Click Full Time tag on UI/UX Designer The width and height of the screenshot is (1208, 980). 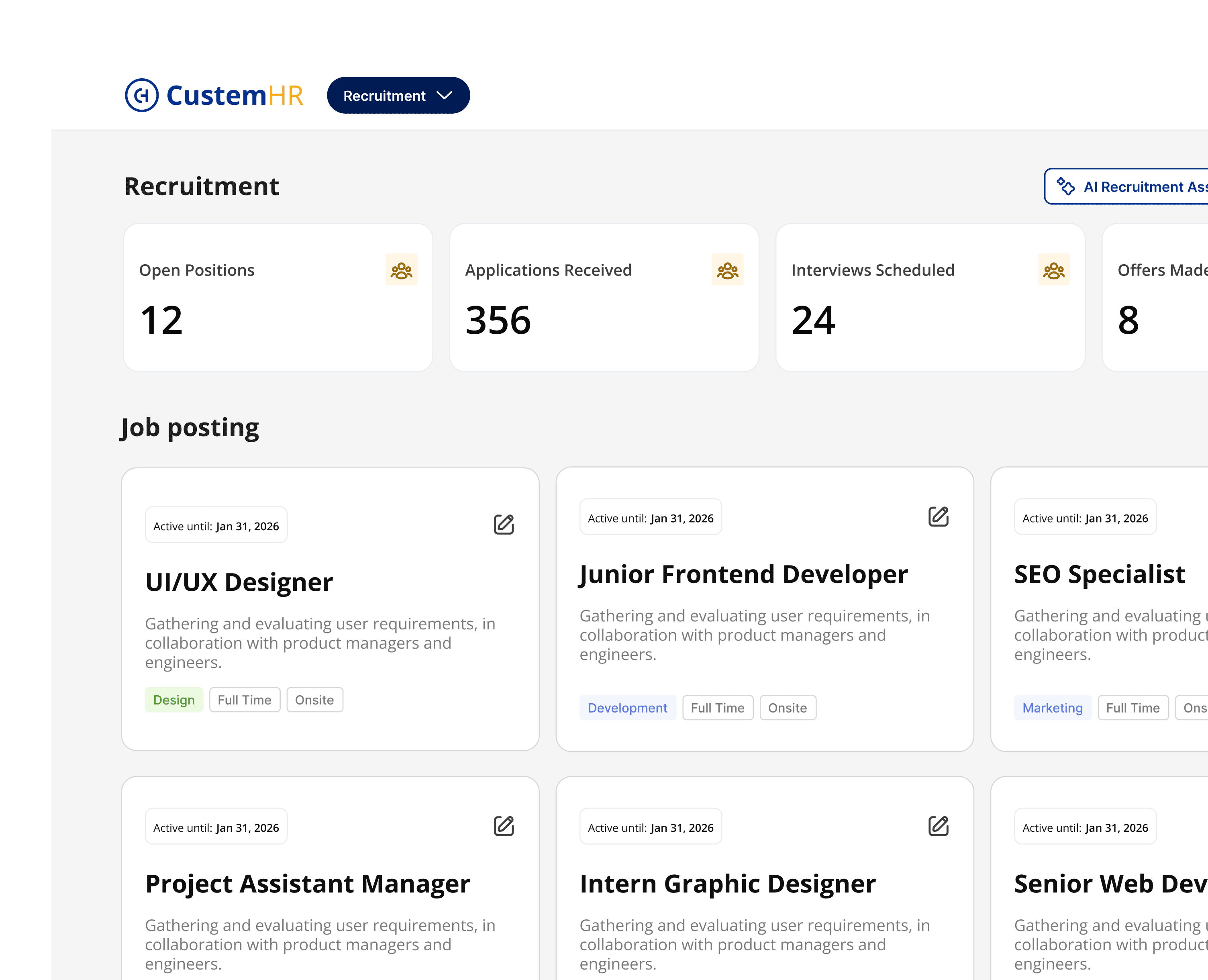coord(245,700)
